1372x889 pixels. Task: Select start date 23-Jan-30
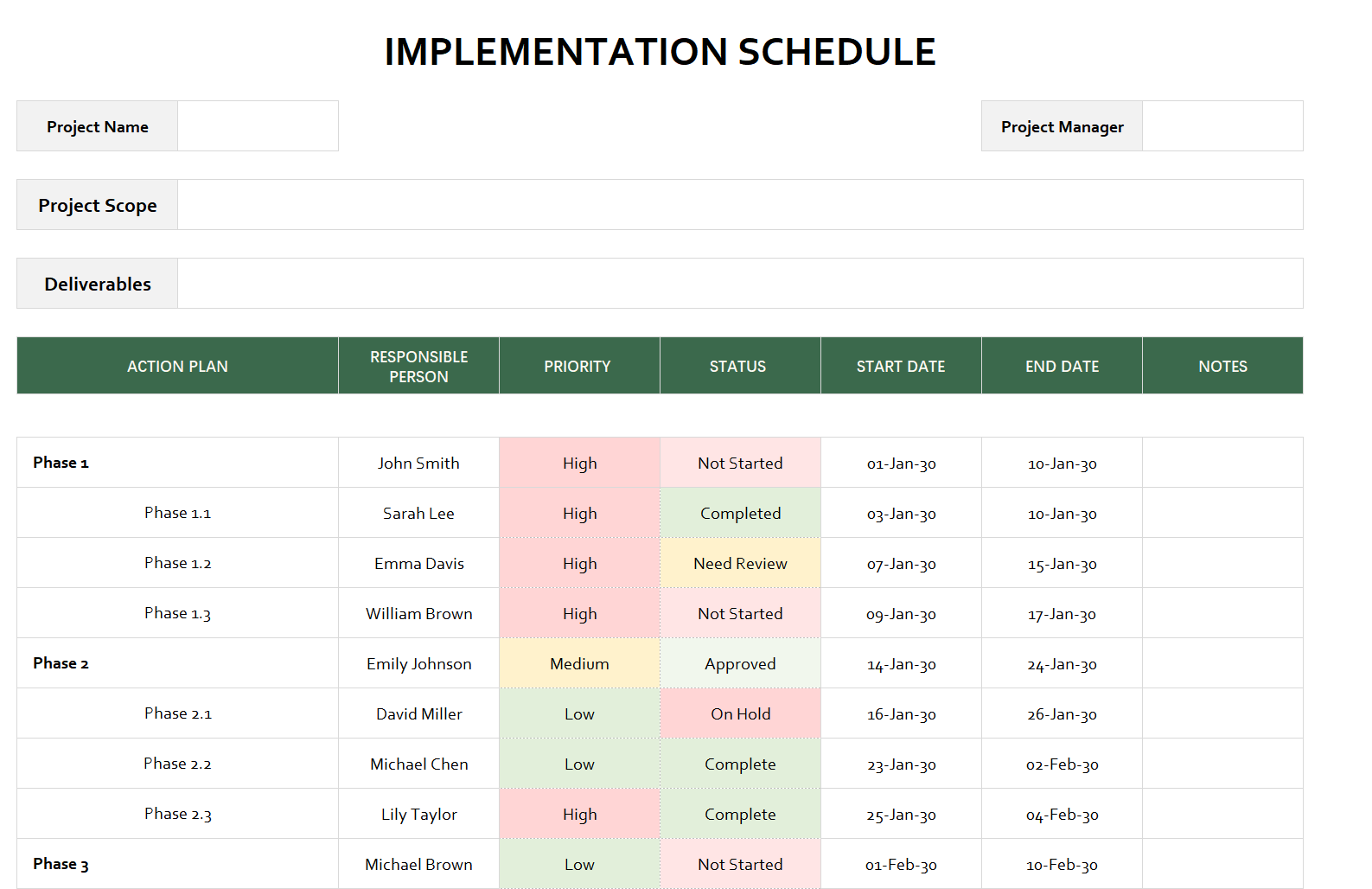click(901, 764)
